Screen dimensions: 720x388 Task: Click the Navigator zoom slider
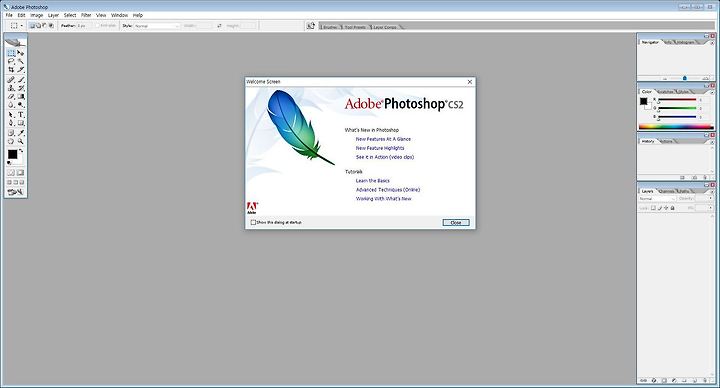(x=685, y=78)
